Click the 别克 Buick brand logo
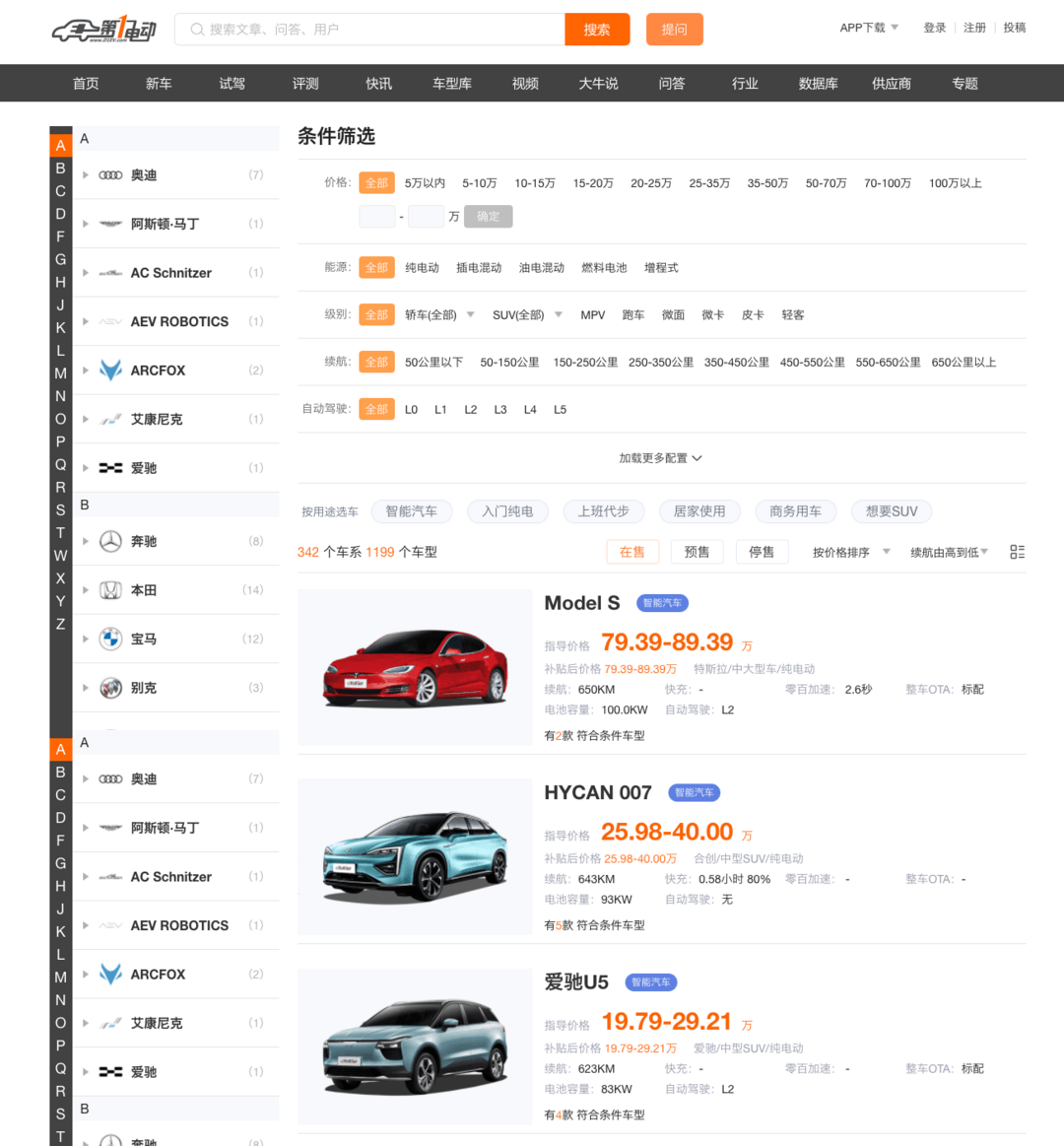 pos(110,688)
